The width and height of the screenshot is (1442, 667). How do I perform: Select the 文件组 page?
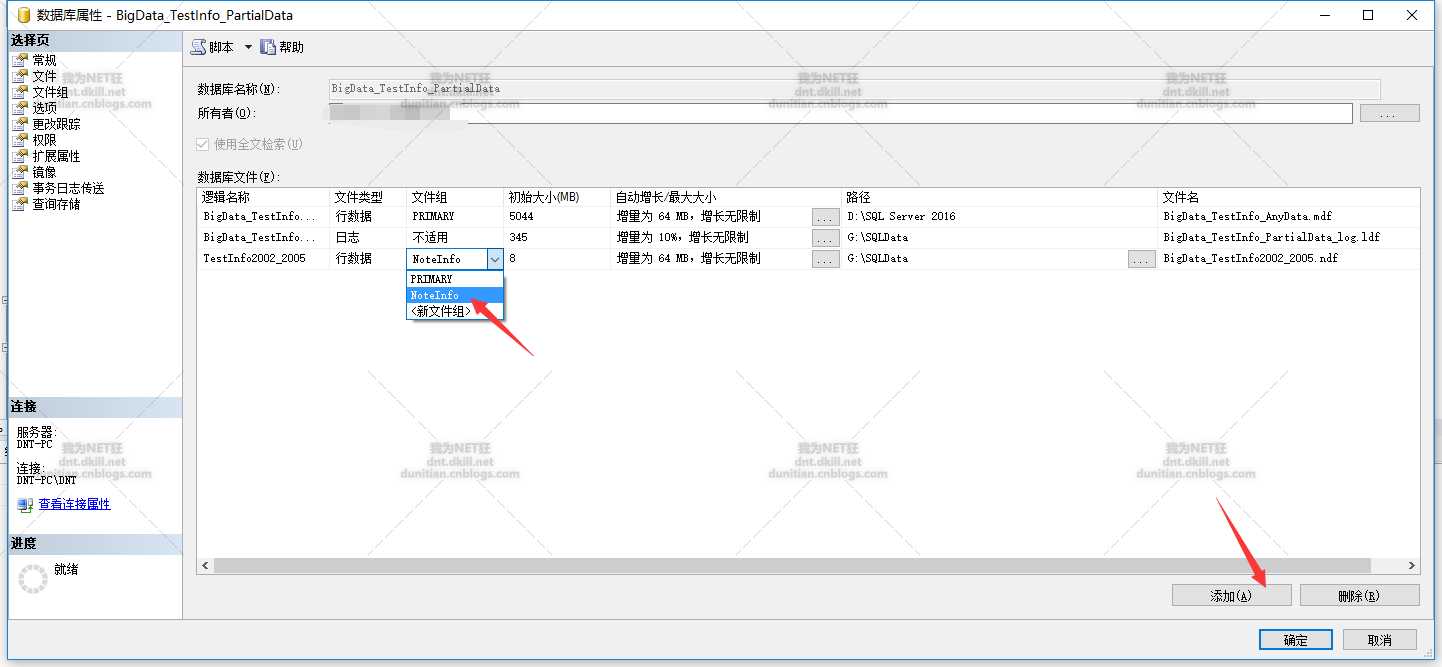(50, 92)
